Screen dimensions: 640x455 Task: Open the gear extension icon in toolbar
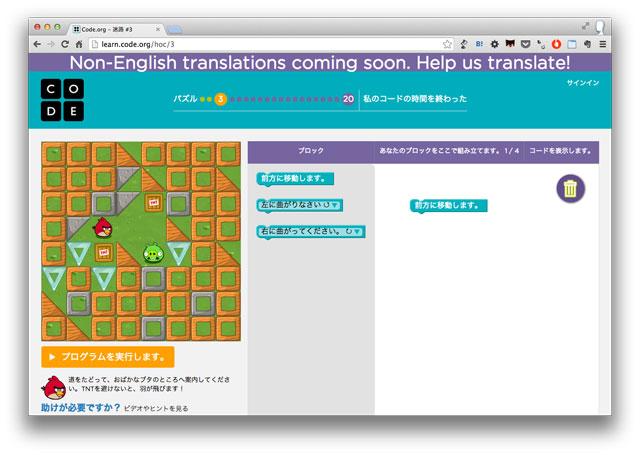494,44
